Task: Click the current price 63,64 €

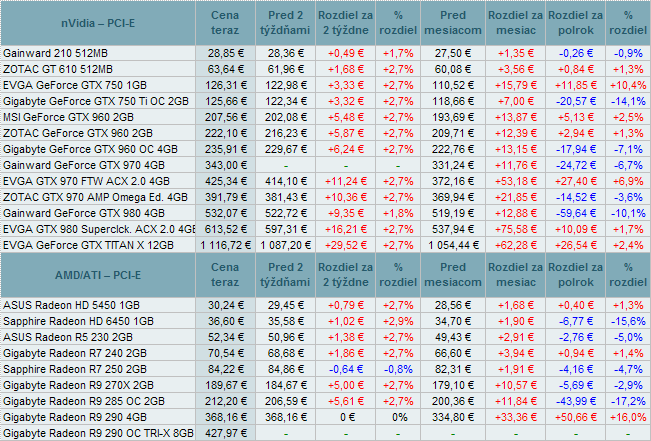Action: pos(226,69)
